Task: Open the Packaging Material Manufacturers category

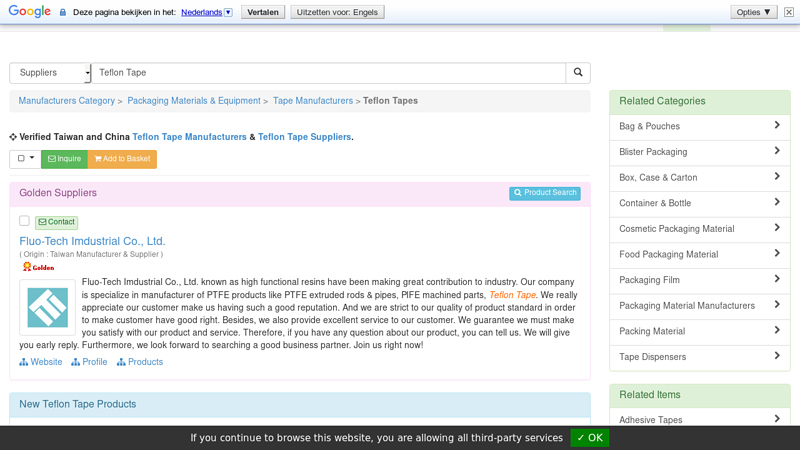Action: pyautogui.click(x=699, y=306)
